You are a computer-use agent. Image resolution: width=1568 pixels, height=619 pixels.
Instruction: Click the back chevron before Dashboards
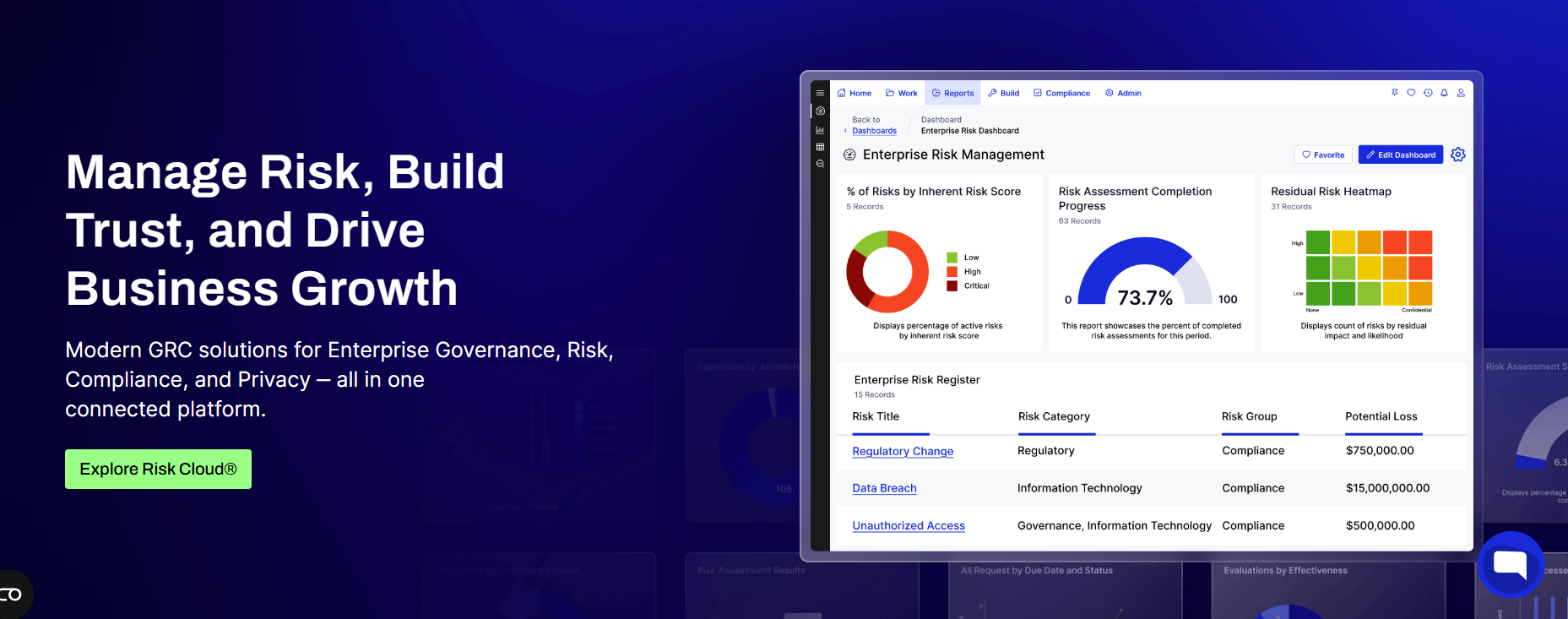845,131
